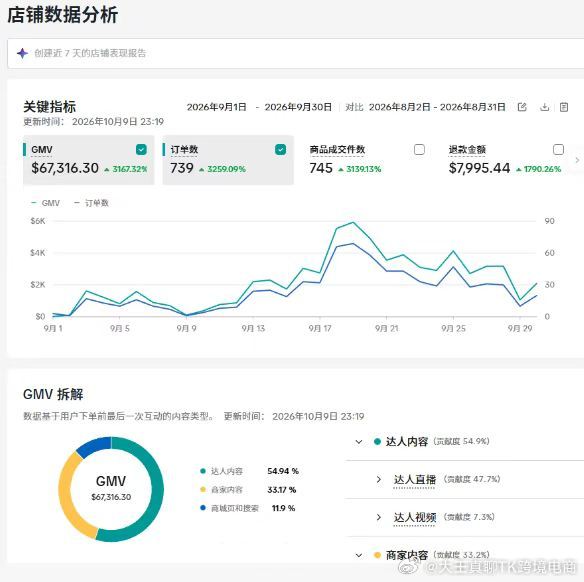Click blue 商城页和搜索 segment of donut chart
Image resolution: width=584 pixels, height=582 pixels.
tap(95, 445)
